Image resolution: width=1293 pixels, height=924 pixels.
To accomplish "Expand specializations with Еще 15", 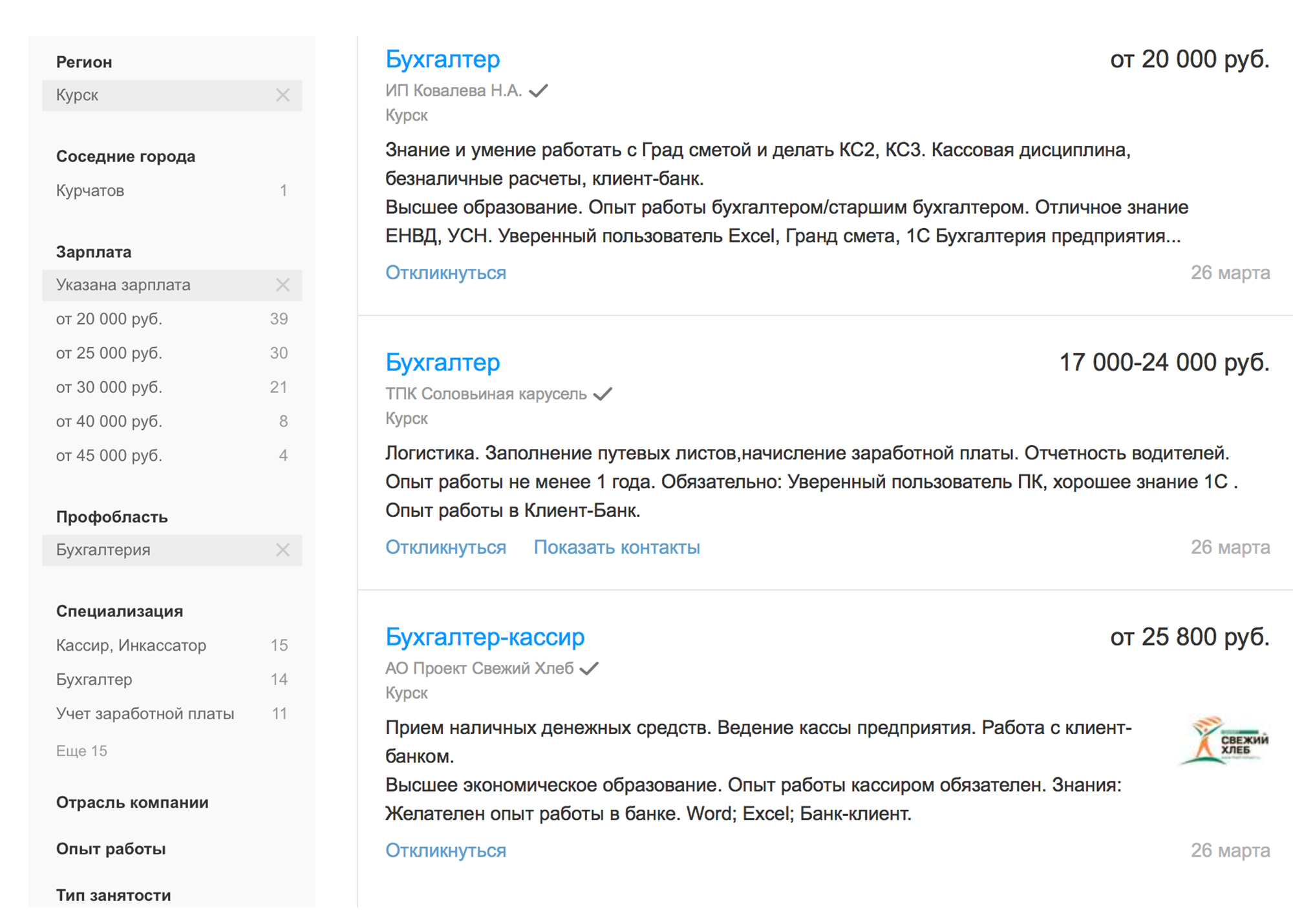I will tap(81, 751).
